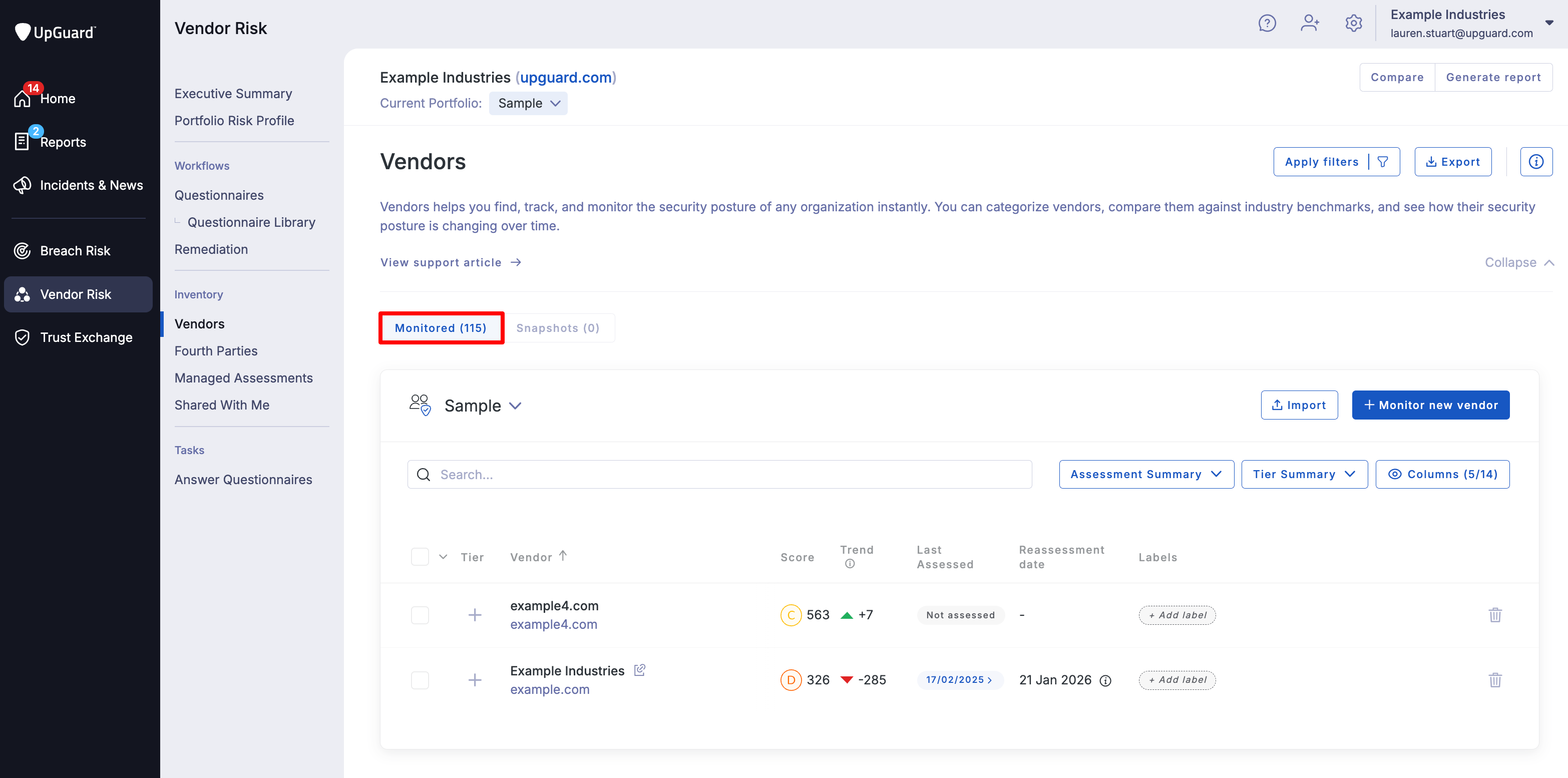The height and width of the screenshot is (778, 1568).
Task: Open Incidents & News megaphone icon
Action: [x=23, y=185]
